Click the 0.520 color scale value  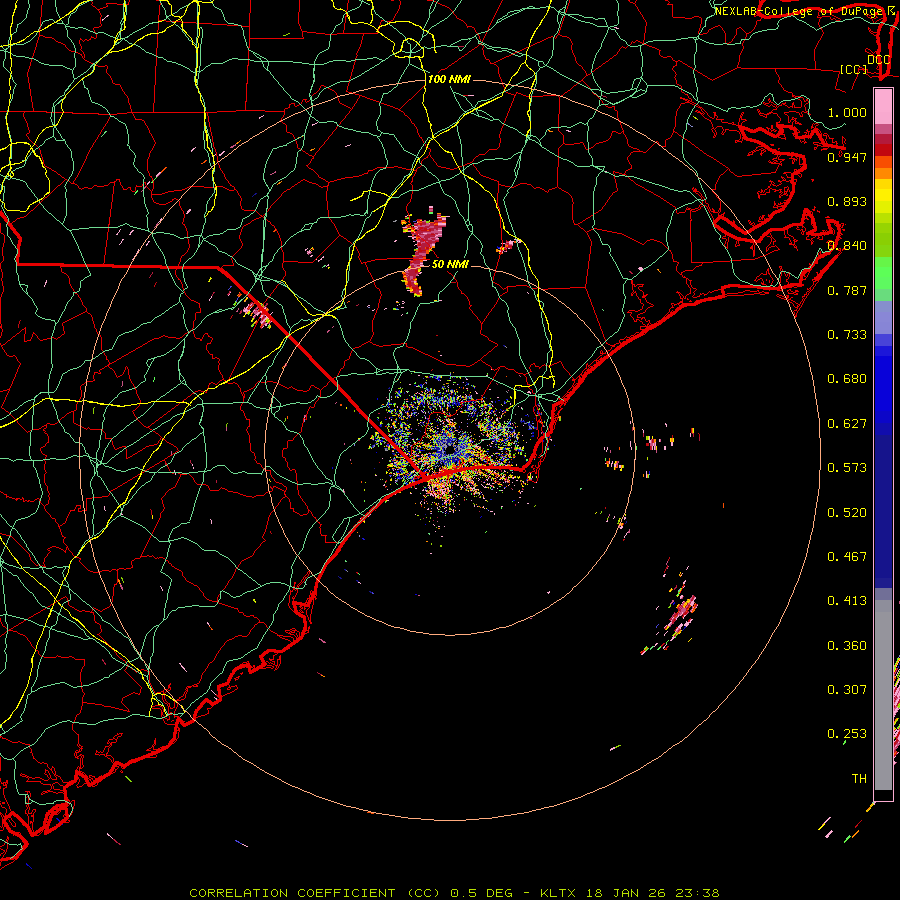coord(847,512)
